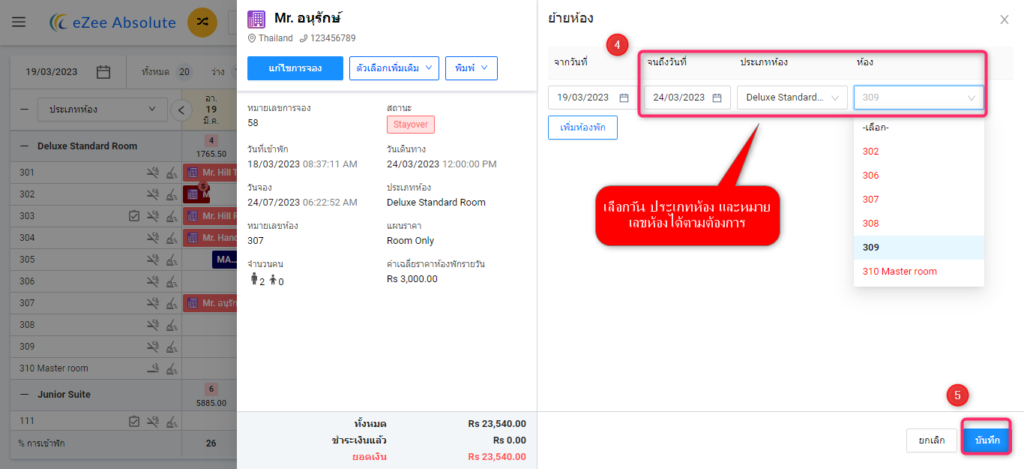Image resolution: width=1024 pixels, height=469 pixels.
Task: Open the Mr. Hill R booking on room 303
Action: pyautogui.click(x=210, y=216)
